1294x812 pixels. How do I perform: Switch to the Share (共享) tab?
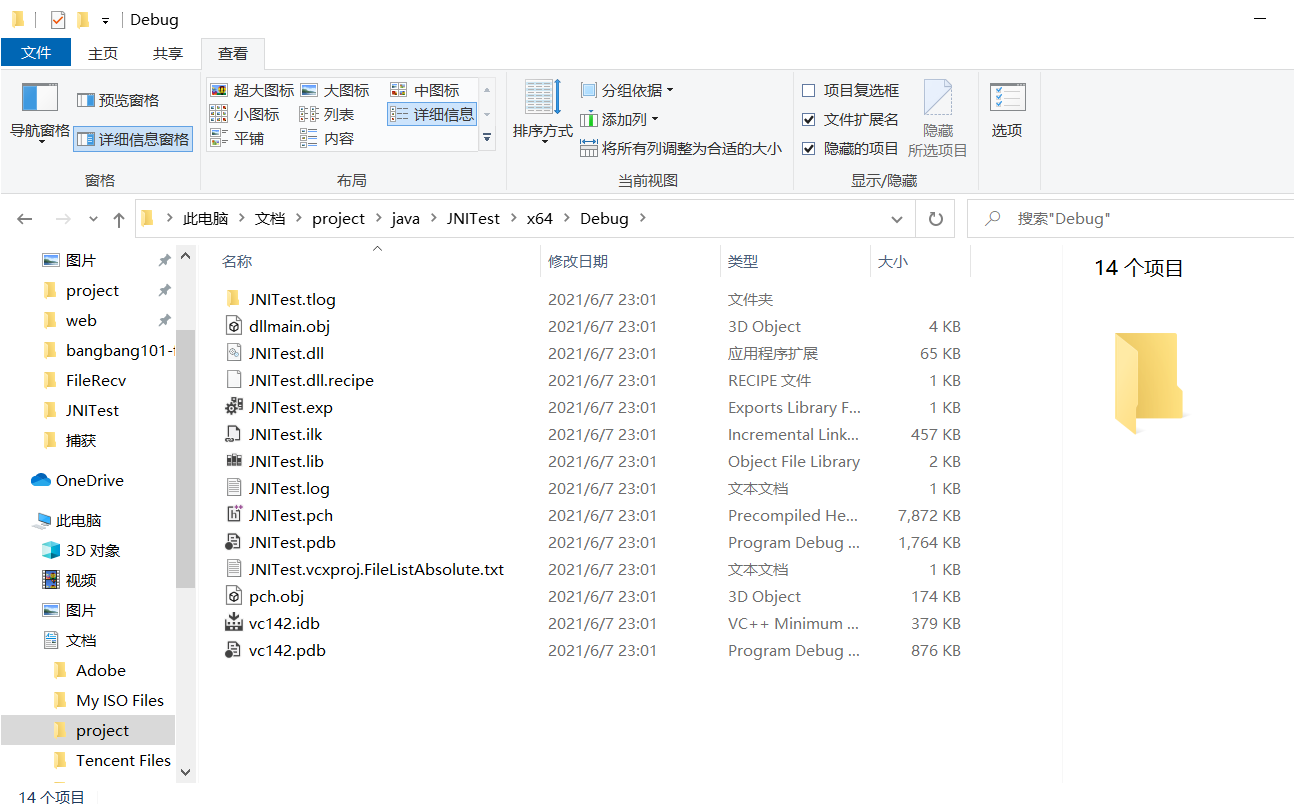point(167,53)
